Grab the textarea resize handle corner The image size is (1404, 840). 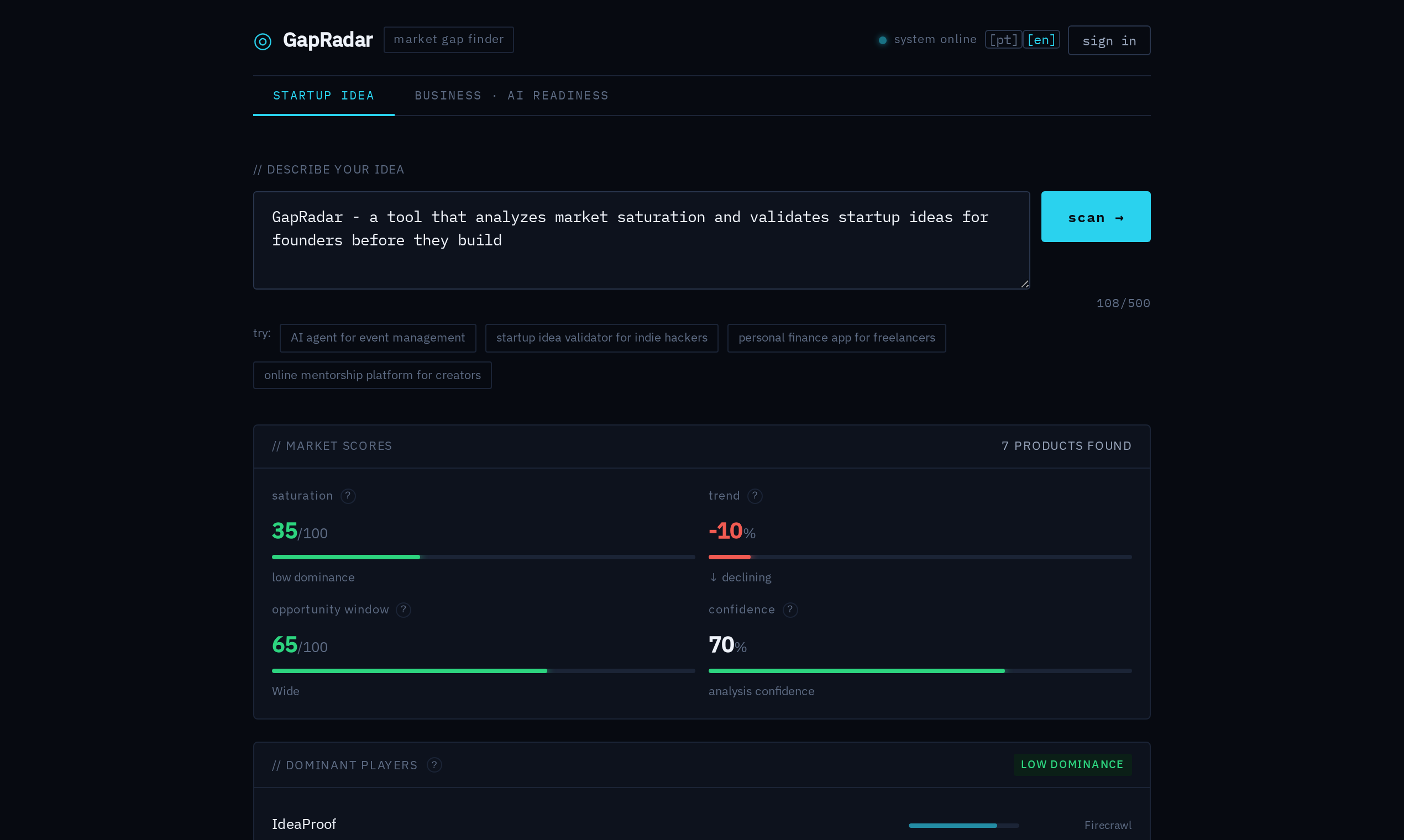[x=1025, y=284]
